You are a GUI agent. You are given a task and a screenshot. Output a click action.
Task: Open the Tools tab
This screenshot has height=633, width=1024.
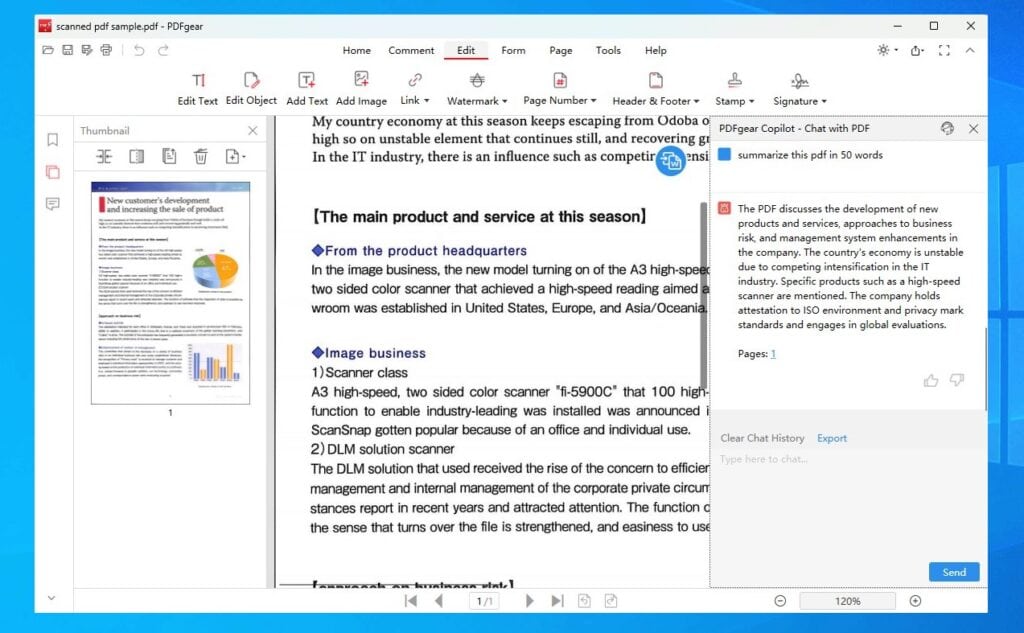(x=608, y=50)
